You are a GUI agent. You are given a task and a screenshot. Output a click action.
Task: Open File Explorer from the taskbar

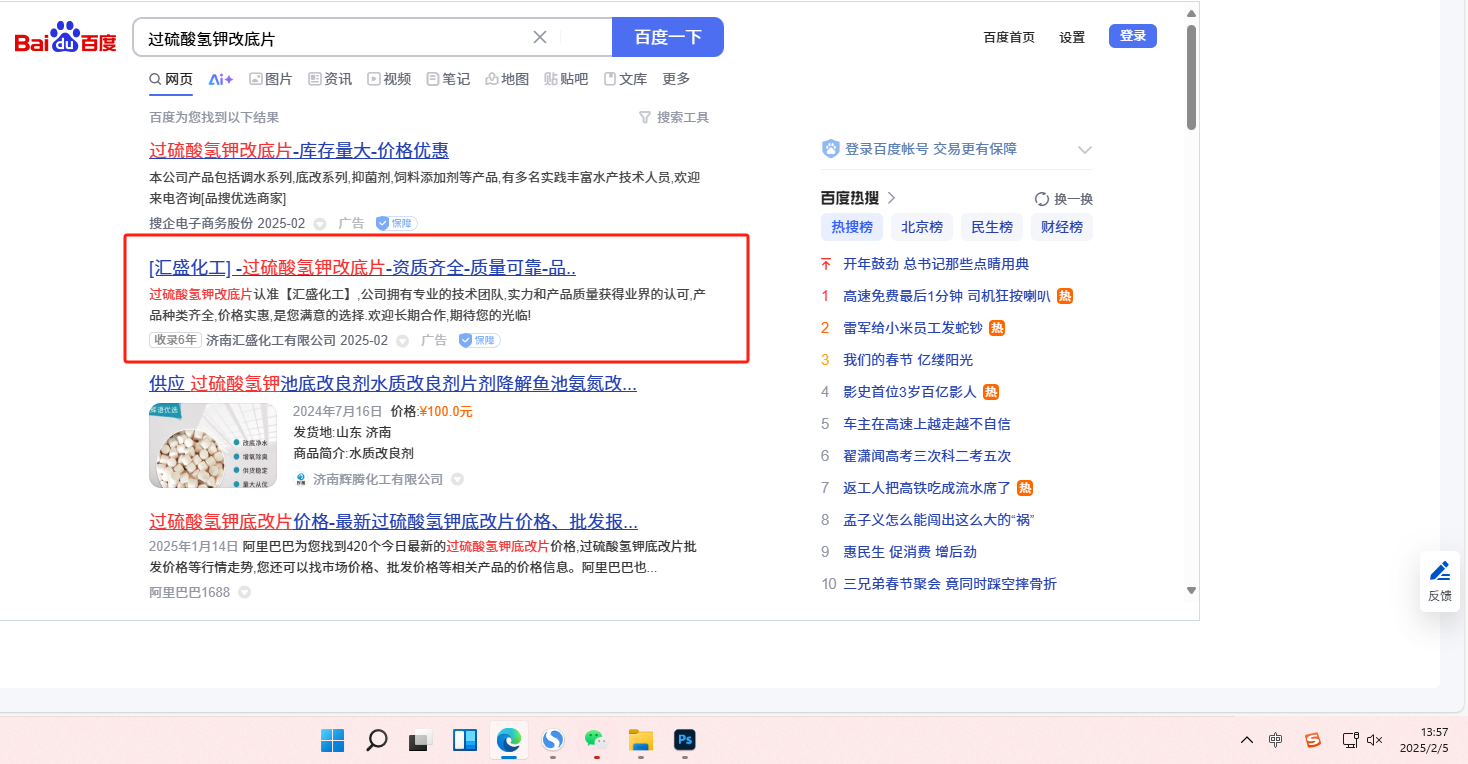[640, 740]
